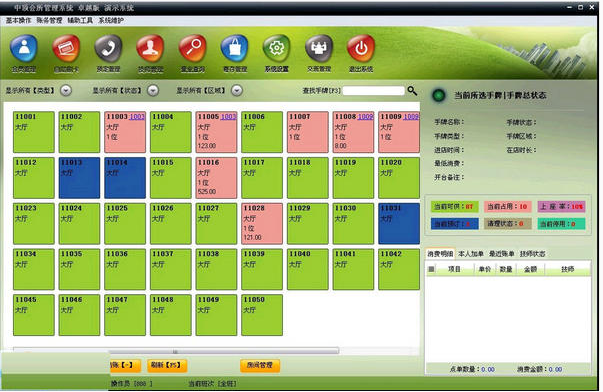Expand 显示所有【区域】 dropdown arrow
This screenshot has width=603, height=392.
point(237,90)
